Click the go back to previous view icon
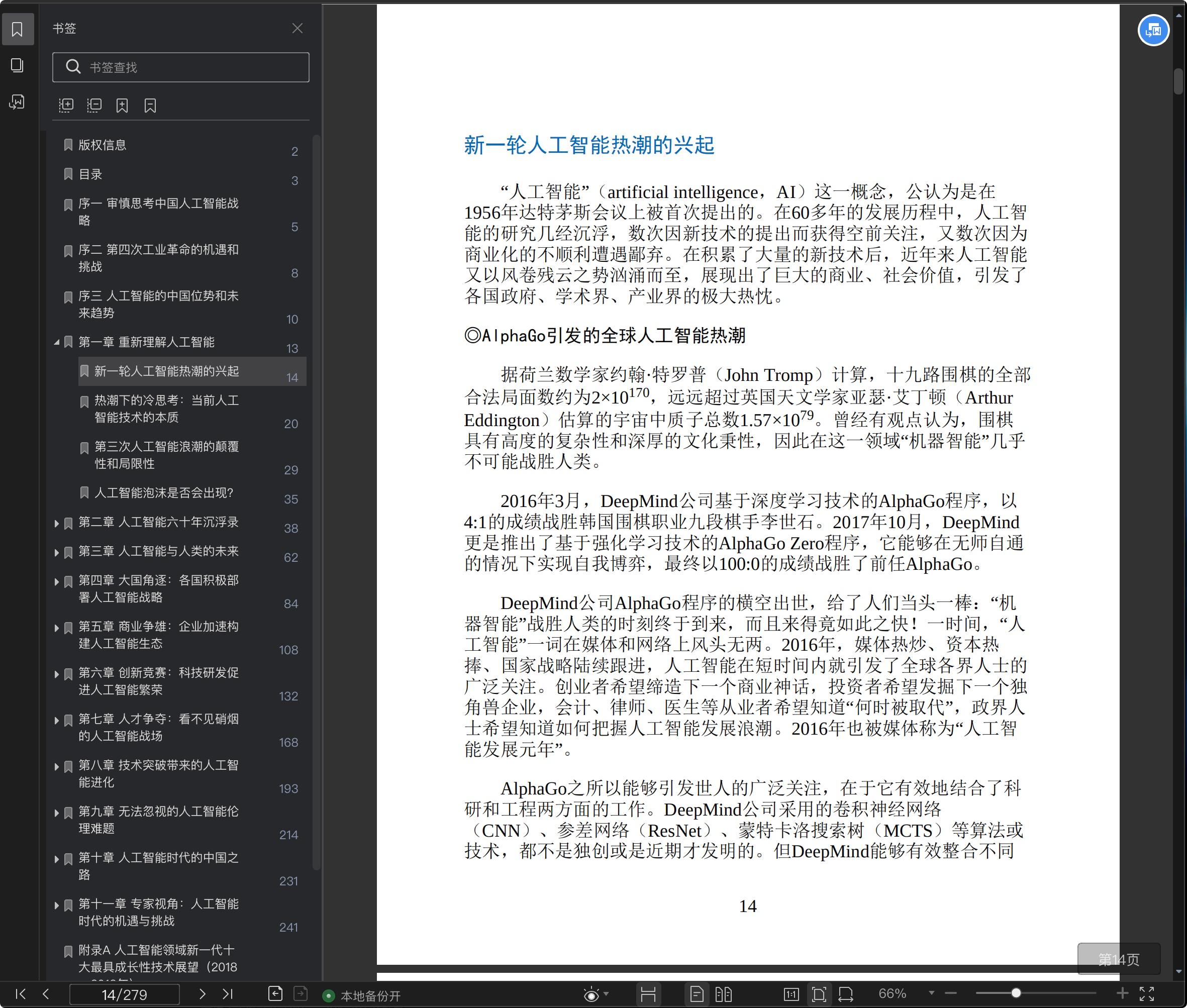Screen dimensions: 1187x1008 (275, 994)
